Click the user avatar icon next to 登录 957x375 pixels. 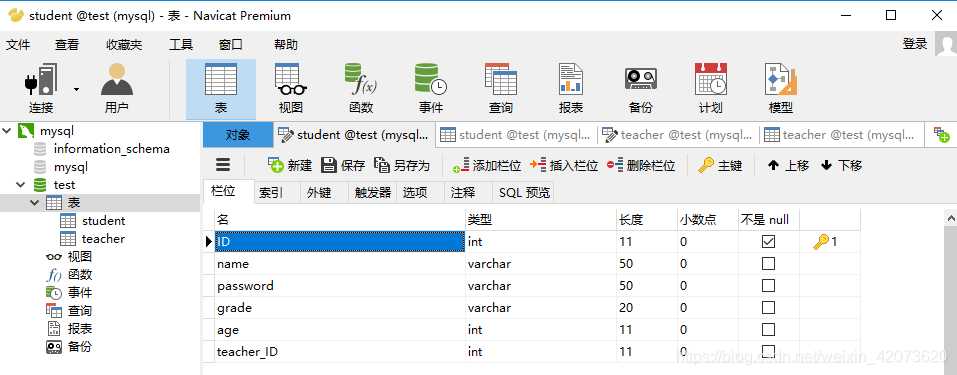pyautogui.click(x=945, y=44)
